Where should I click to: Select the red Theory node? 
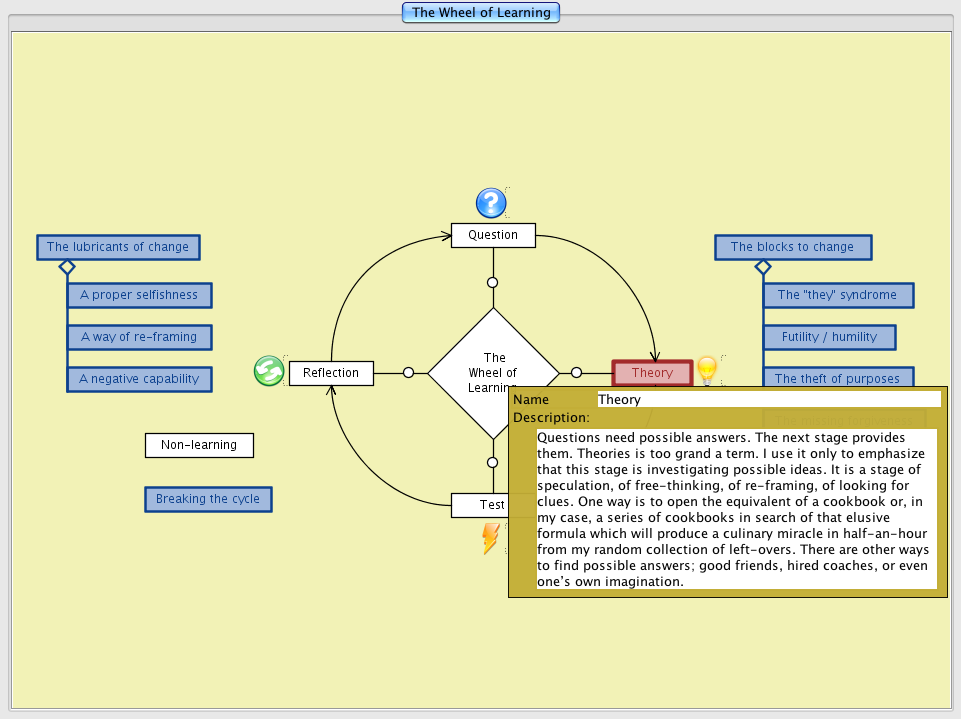[x=652, y=373]
